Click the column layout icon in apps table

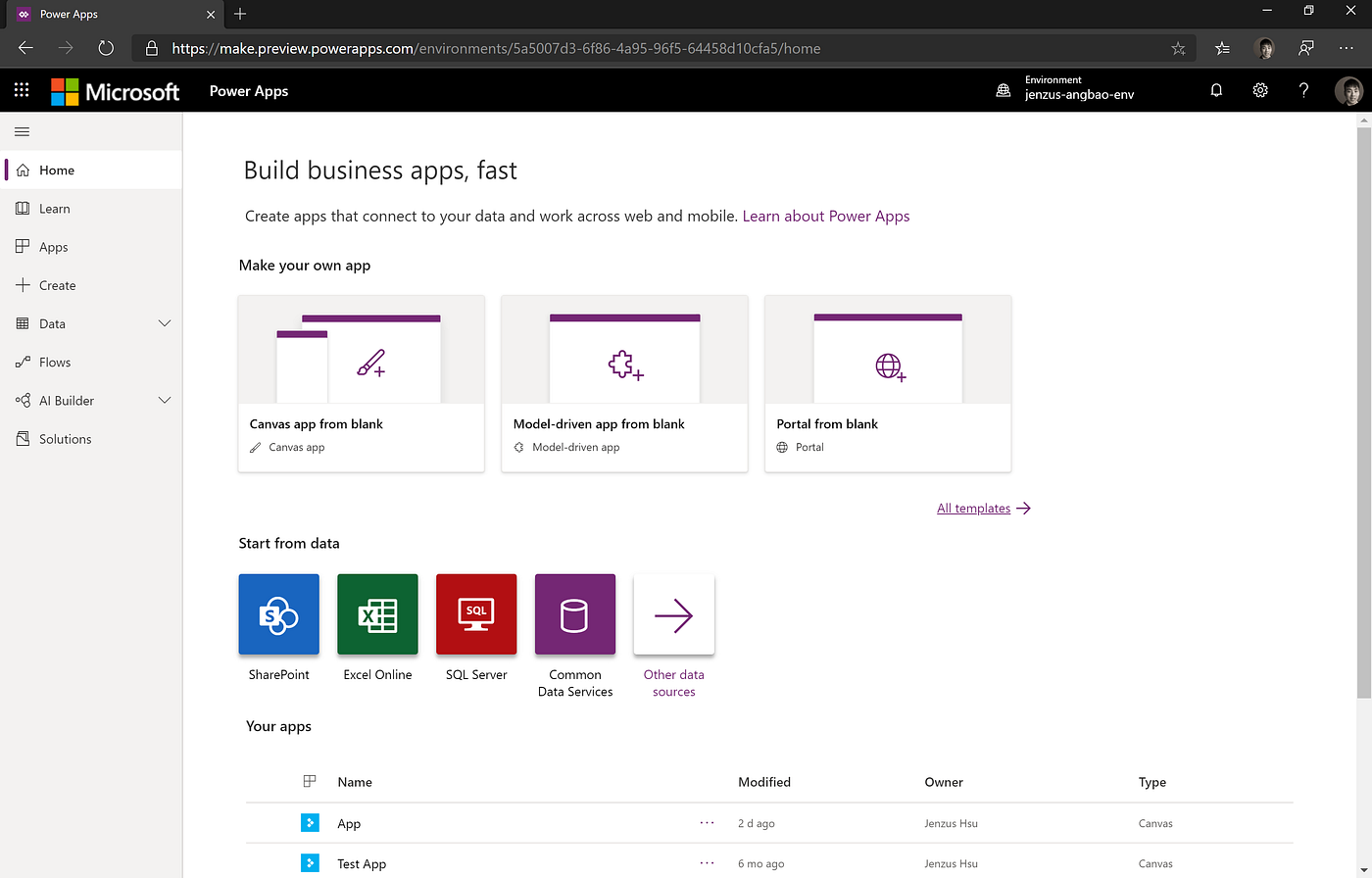(310, 781)
